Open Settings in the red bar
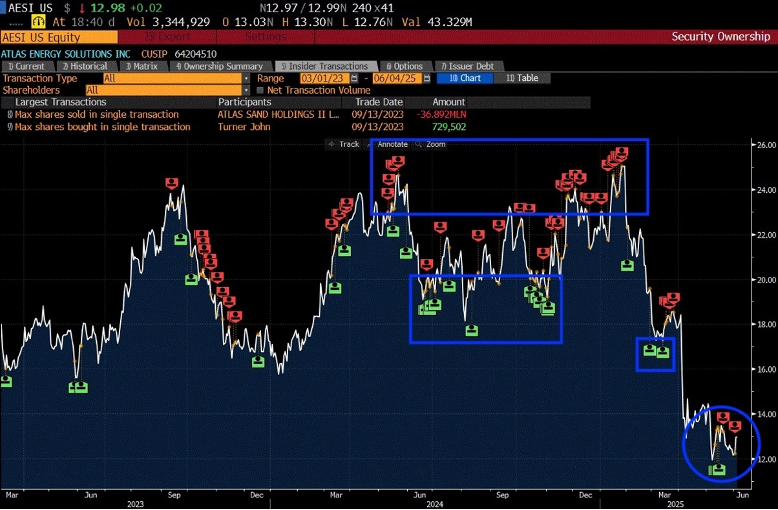778x510 pixels. pos(265,37)
